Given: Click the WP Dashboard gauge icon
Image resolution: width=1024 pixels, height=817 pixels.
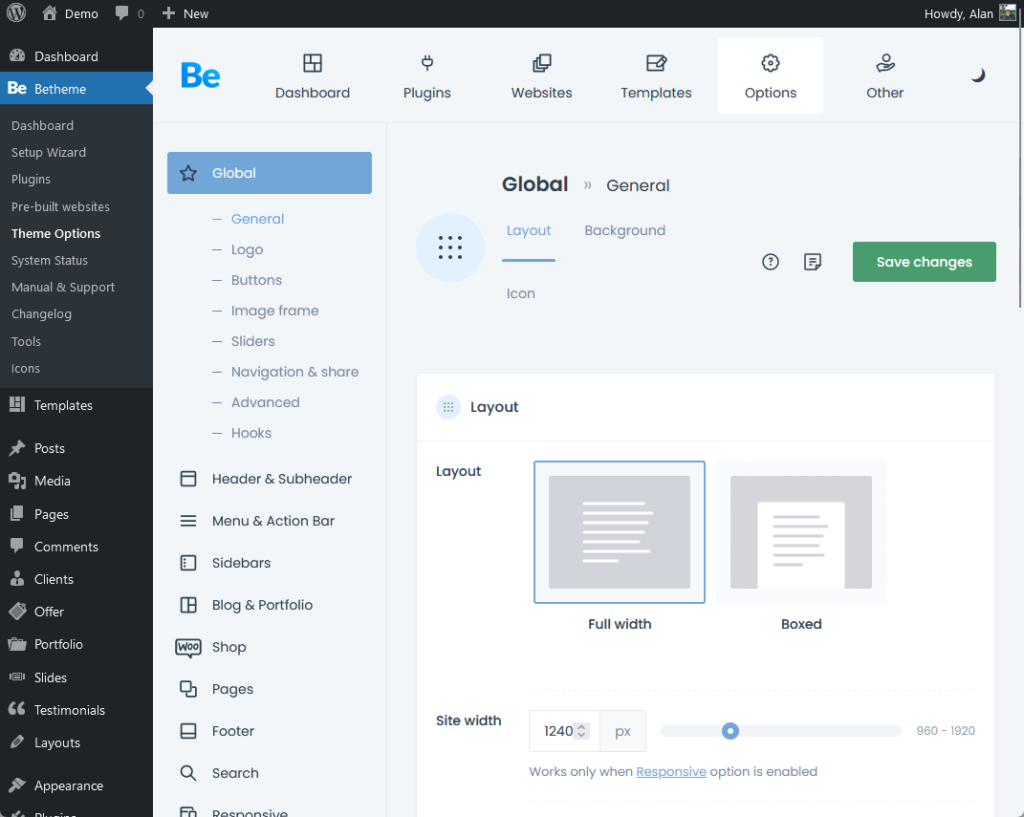Looking at the screenshot, I should pyautogui.click(x=17, y=56).
